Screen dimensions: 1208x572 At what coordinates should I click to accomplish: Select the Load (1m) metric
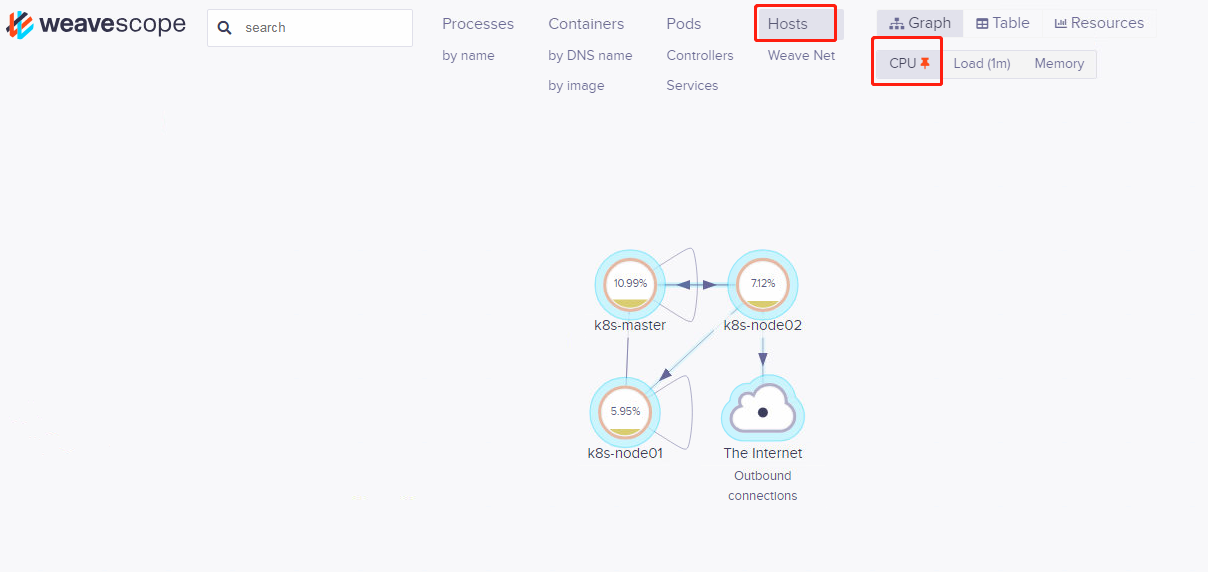[982, 64]
